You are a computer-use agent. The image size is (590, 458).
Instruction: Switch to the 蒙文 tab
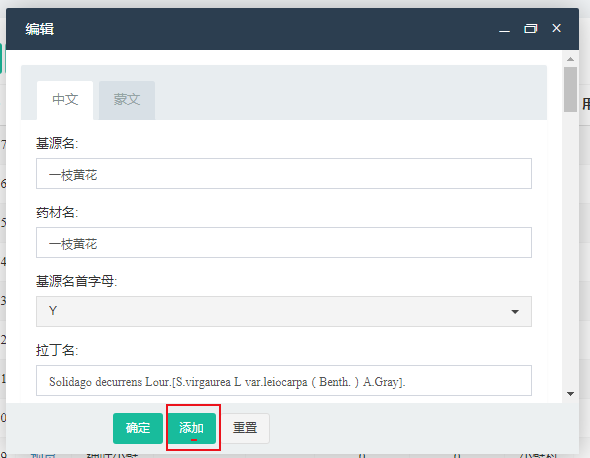pyautogui.click(x=127, y=100)
